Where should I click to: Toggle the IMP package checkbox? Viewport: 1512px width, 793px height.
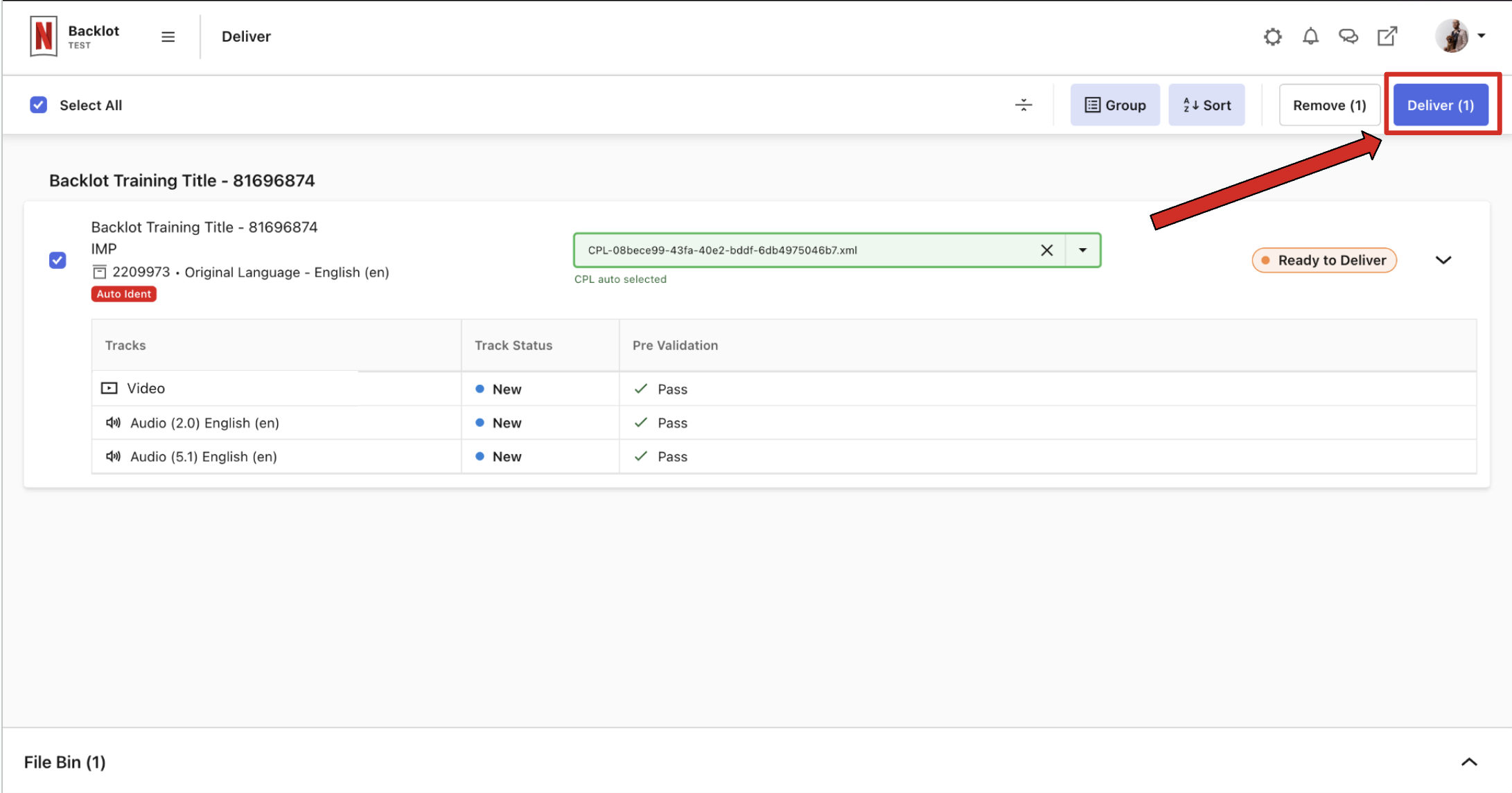tap(58, 261)
